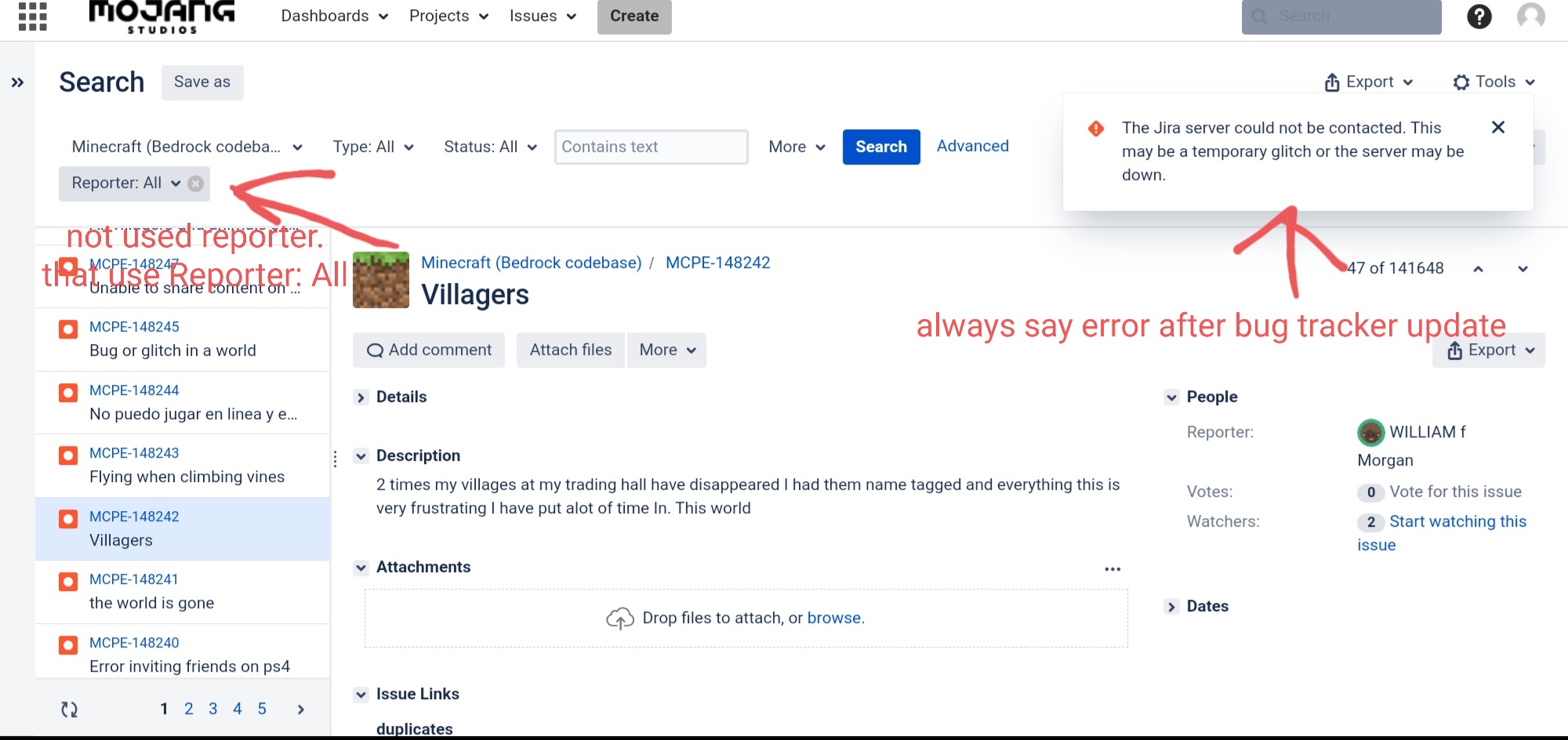Click Add comment button
The height and width of the screenshot is (740, 1568).
[429, 350]
